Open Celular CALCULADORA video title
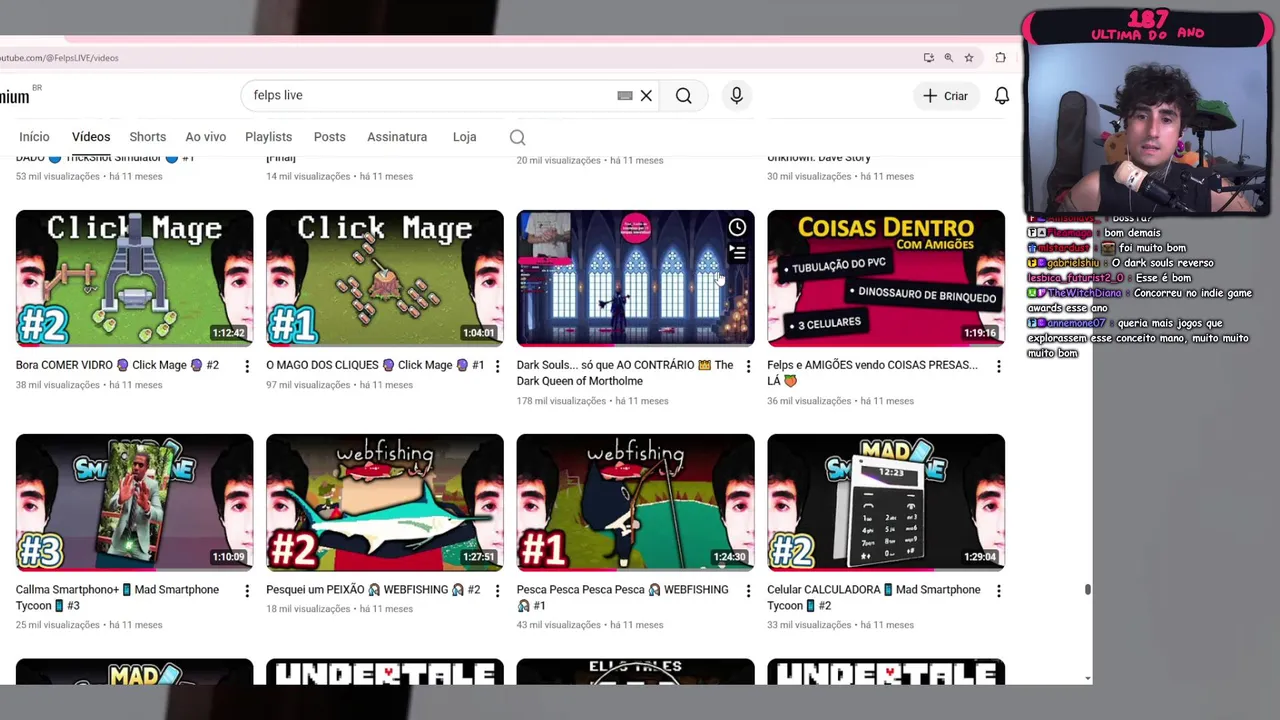The width and height of the screenshot is (1280, 720). tap(874, 597)
